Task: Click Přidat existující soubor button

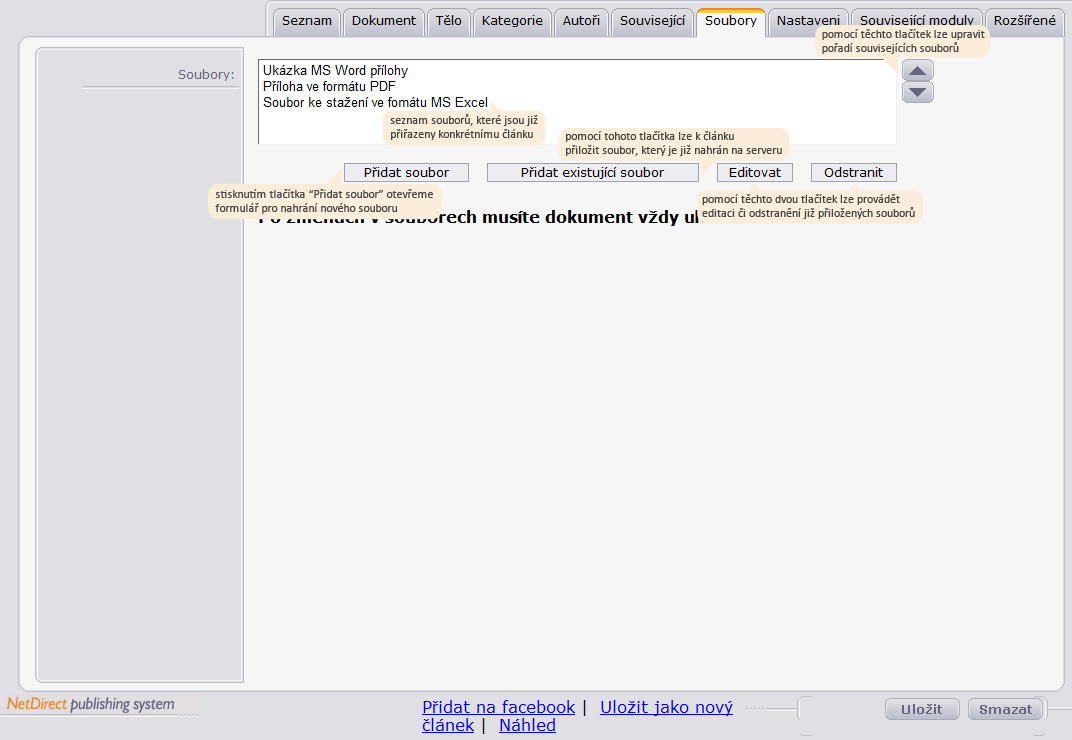Action: [x=592, y=172]
